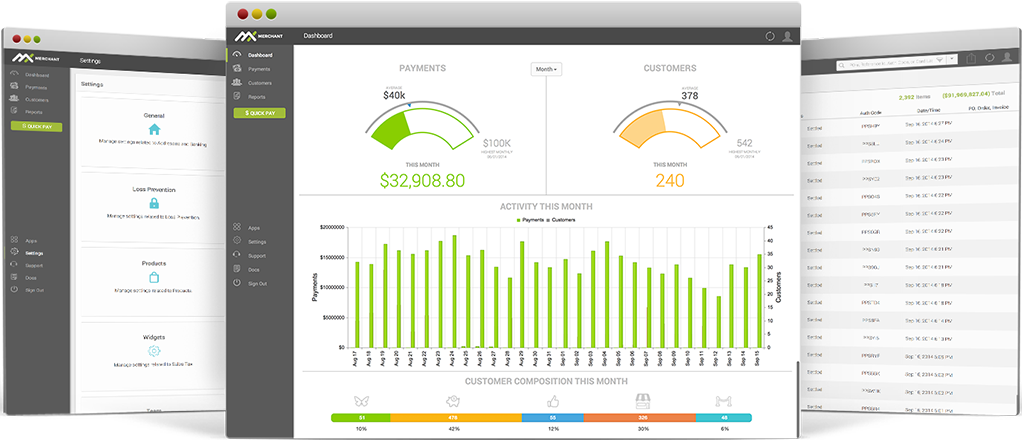1022x440 pixels.
Task: Open the search options dropdown arrow in right window
Action: pos(953,59)
